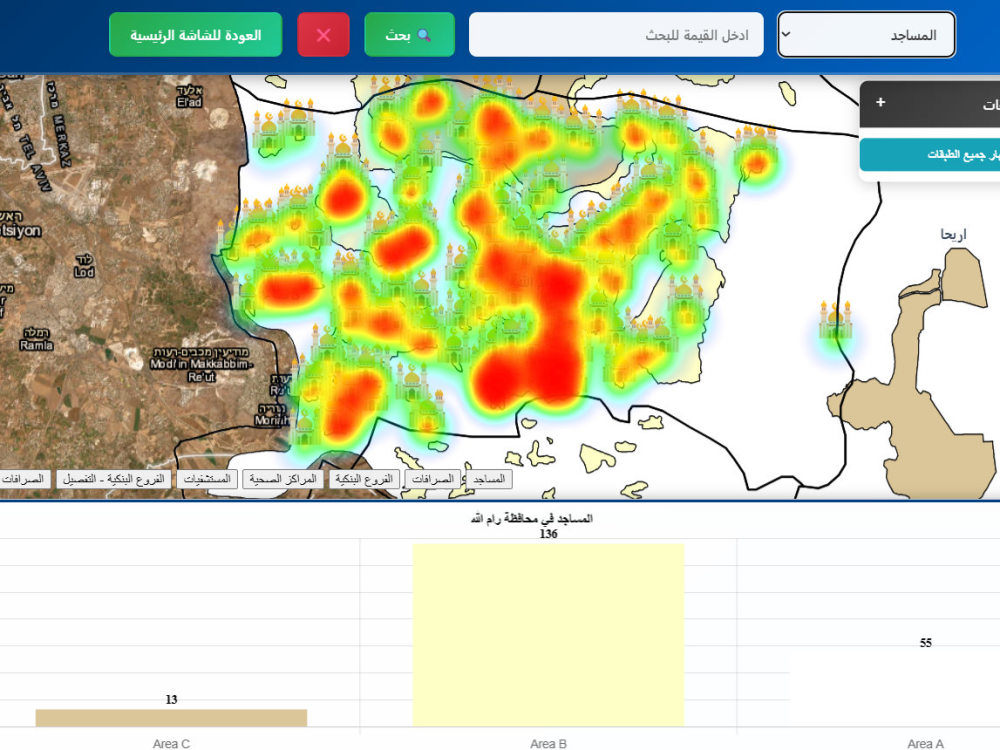Expand the layers panel with plus icon

click(x=881, y=102)
